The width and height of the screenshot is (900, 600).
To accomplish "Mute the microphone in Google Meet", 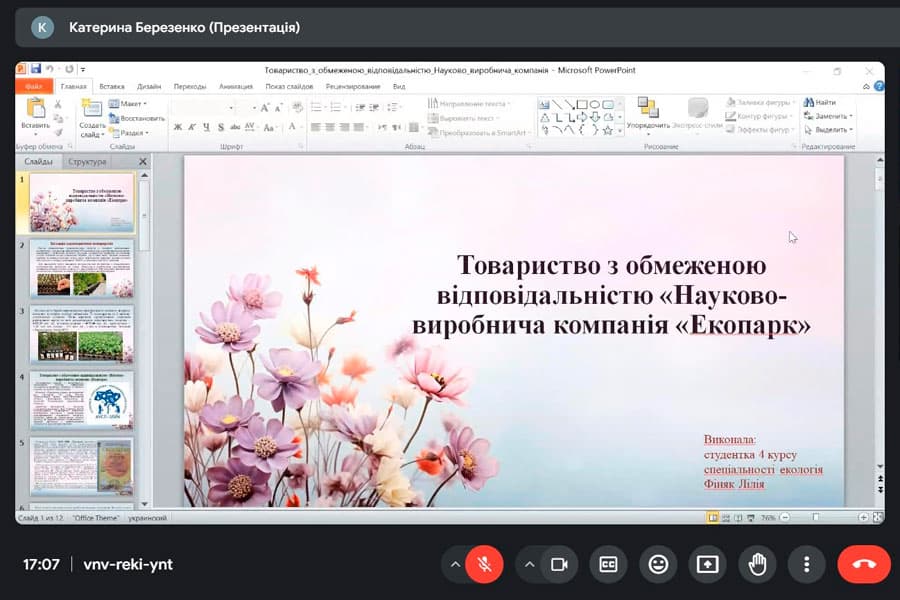I will [484, 563].
